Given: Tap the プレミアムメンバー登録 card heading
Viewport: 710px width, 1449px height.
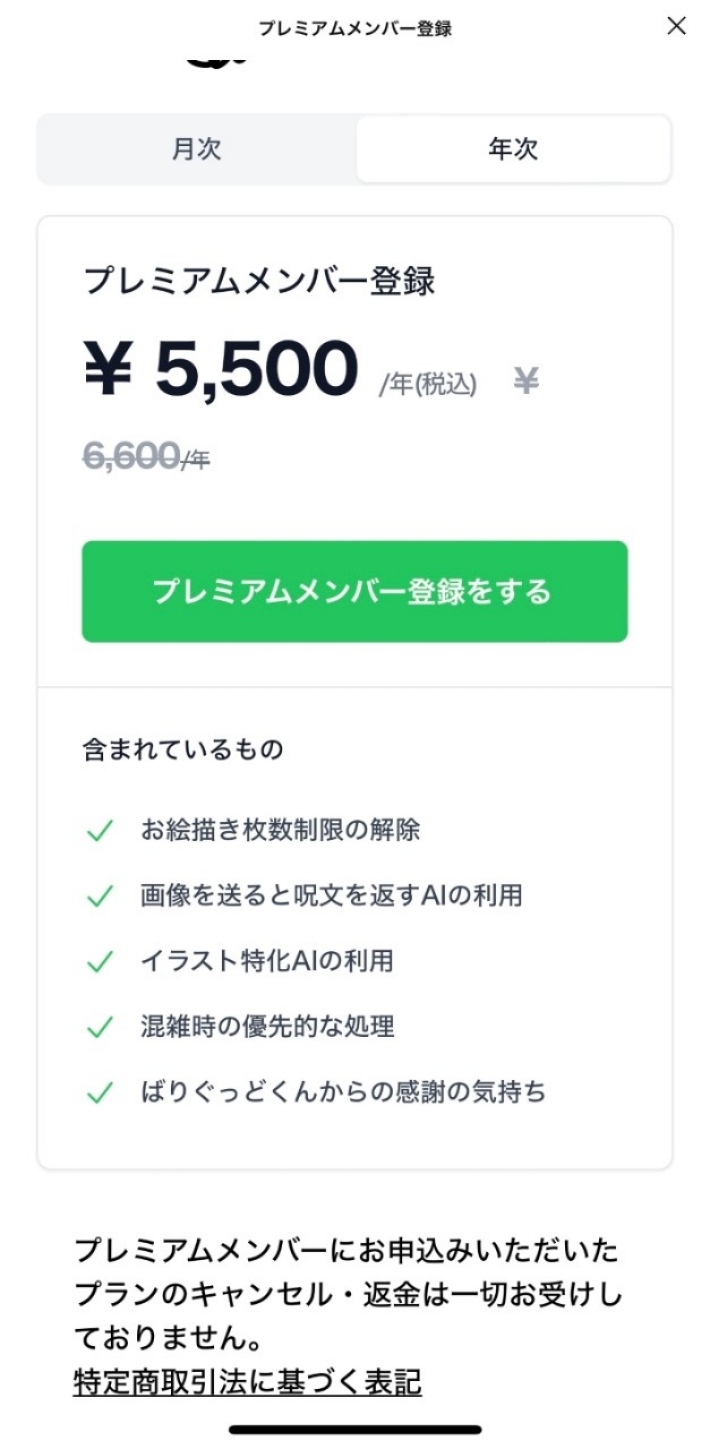Looking at the screenshot, I should (x=259, y=282).
